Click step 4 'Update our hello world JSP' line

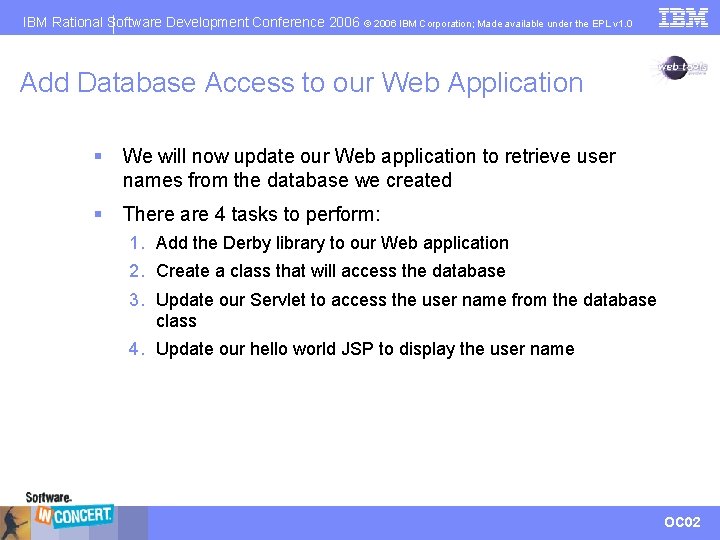point(365,349)
